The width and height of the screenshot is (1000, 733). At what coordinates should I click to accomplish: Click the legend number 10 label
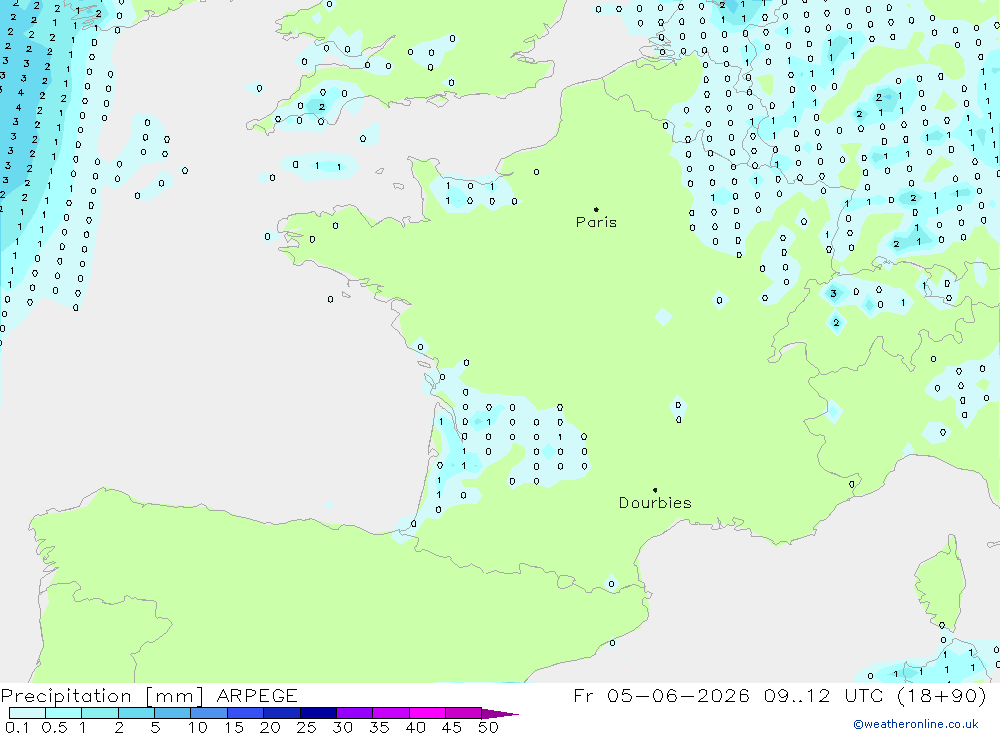point(197,727)
